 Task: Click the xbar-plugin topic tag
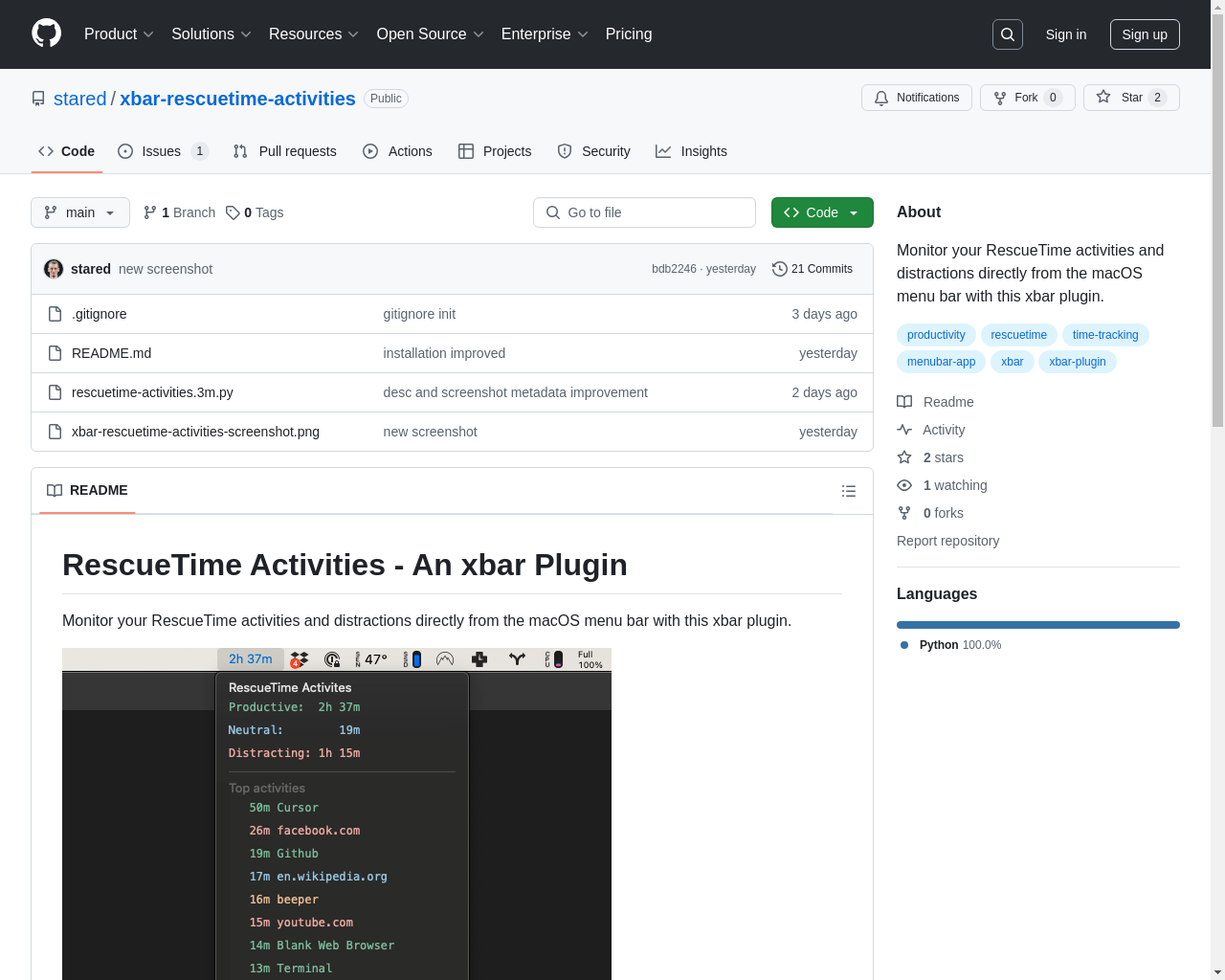(1077, 362)
